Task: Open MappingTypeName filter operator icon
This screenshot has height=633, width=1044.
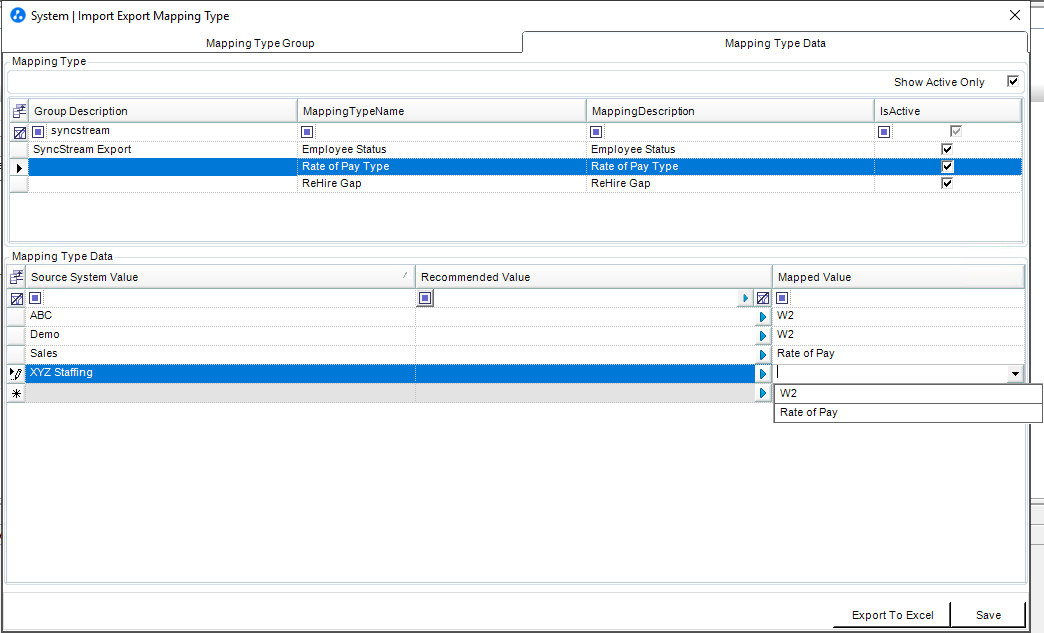Action: click(307, 132)
